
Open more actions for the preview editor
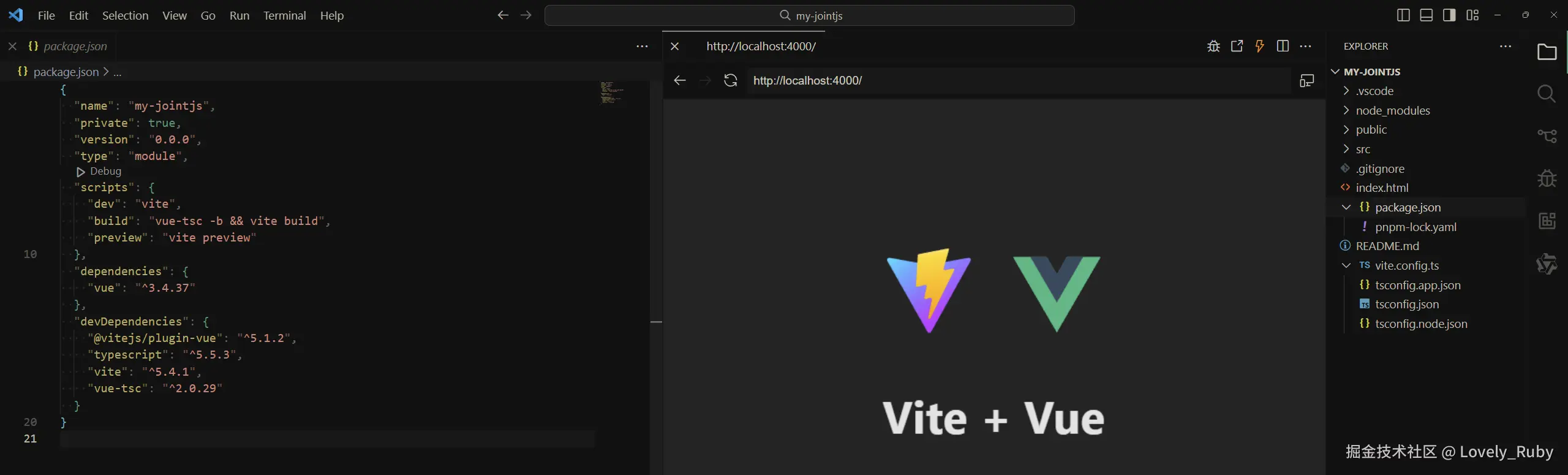coord(1305,46)
